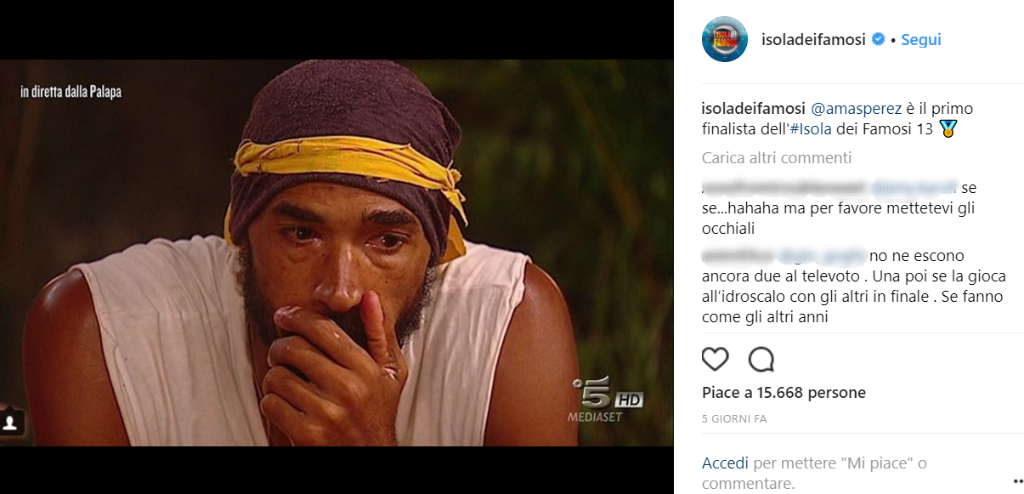Click Accedi to log in
This screenshot has height=494, width=1024.
[725, 464]
